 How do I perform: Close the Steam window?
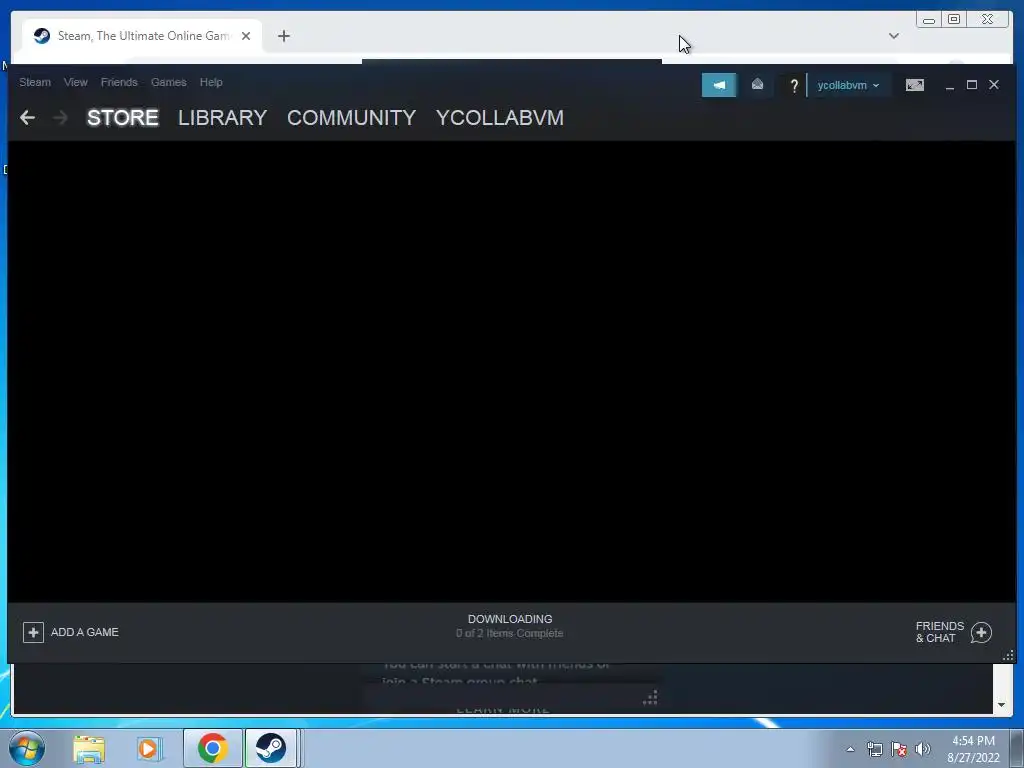[994, 85]
